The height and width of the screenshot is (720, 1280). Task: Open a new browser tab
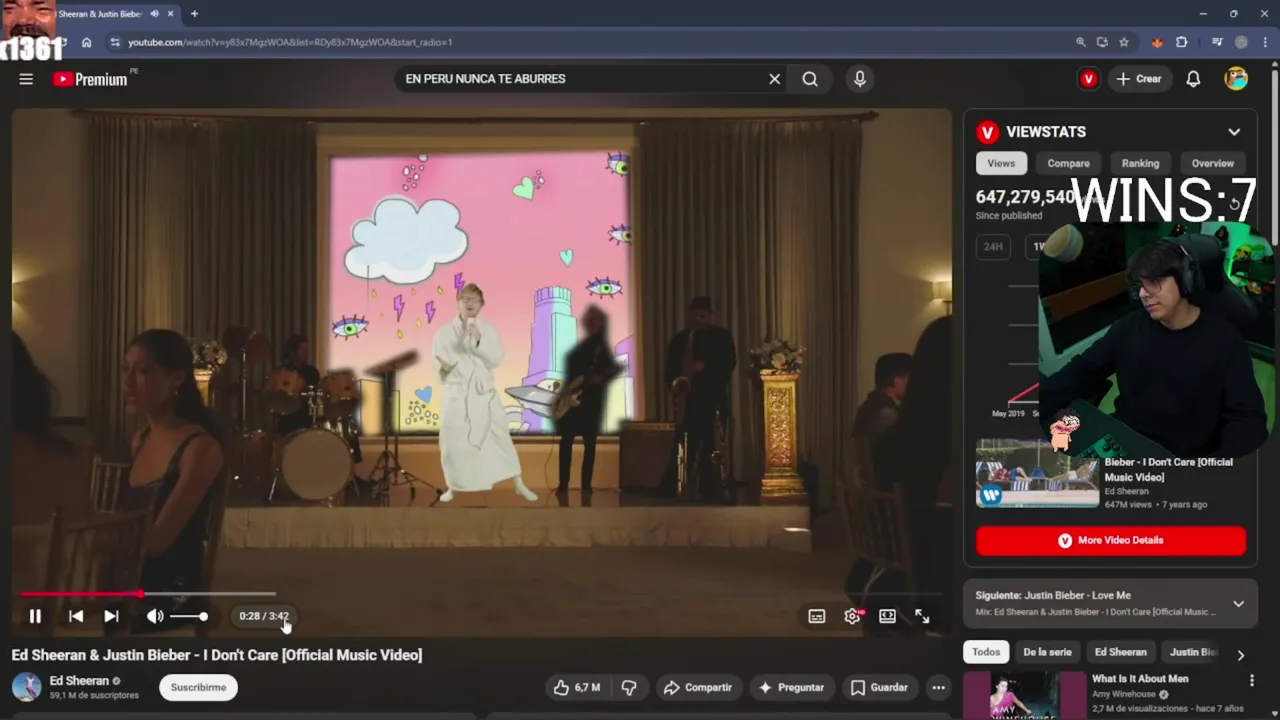pos(194,14)
